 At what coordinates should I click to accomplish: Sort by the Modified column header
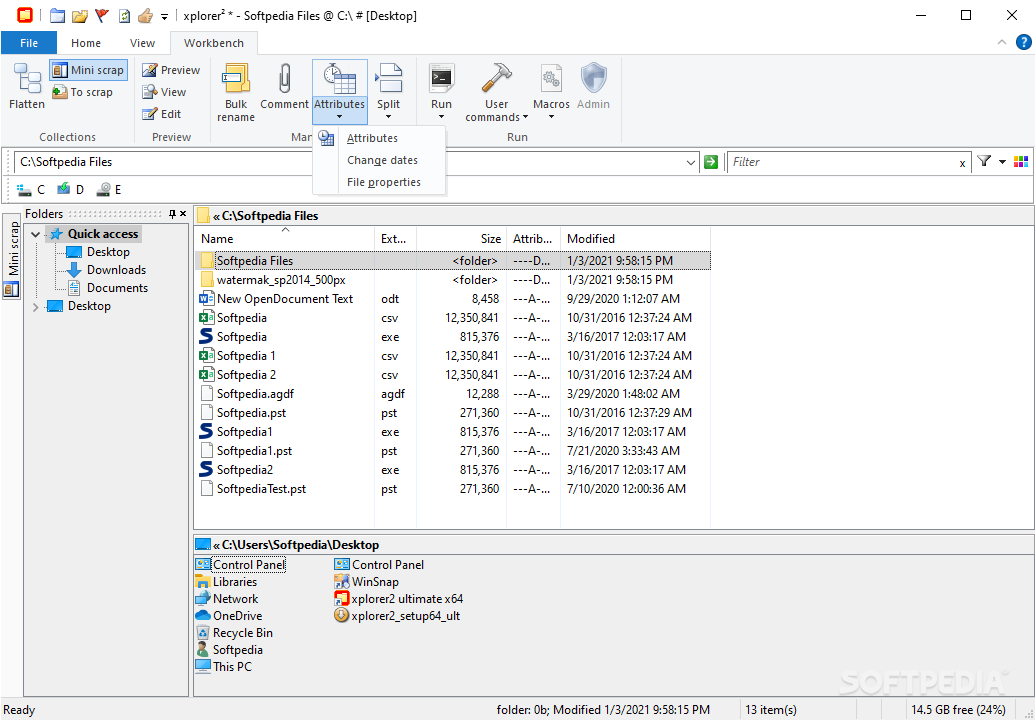[635, 239]
